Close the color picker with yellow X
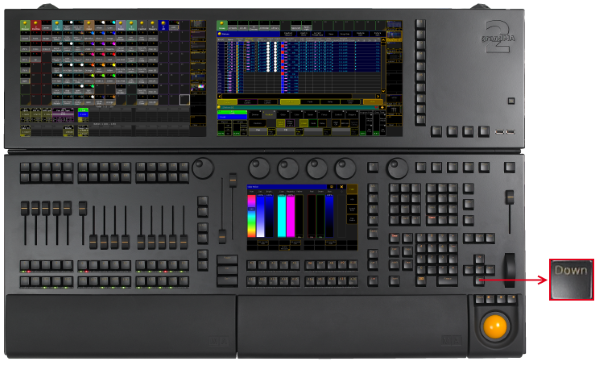The width and height of the screenshot is (600, 366). pos(342,187)
